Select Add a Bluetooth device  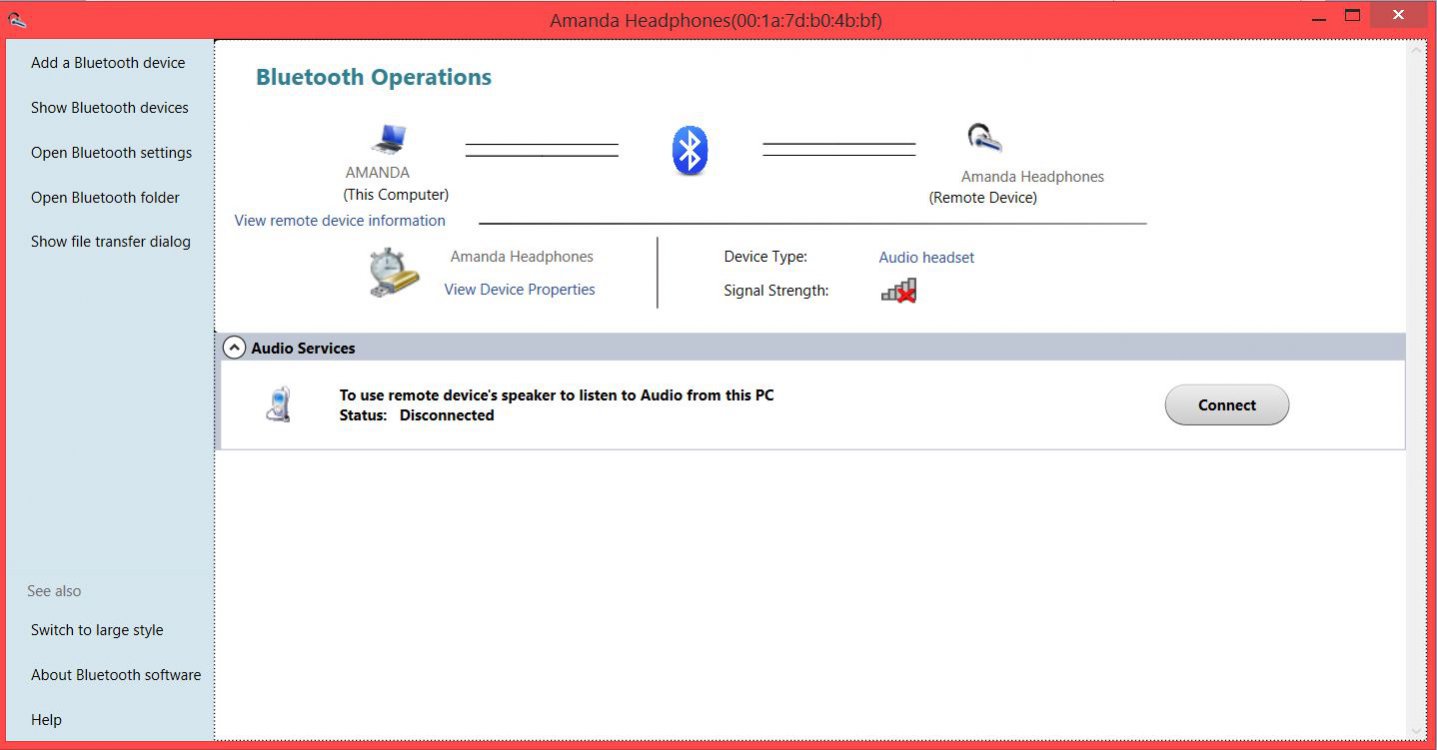pyautogui.click(x=108, y=62)
